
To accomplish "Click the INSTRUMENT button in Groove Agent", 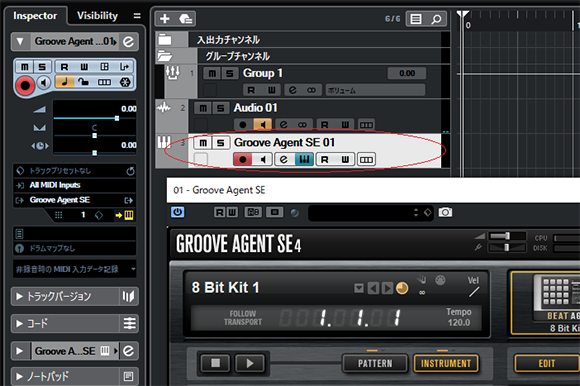I will (x=446, y=363).
